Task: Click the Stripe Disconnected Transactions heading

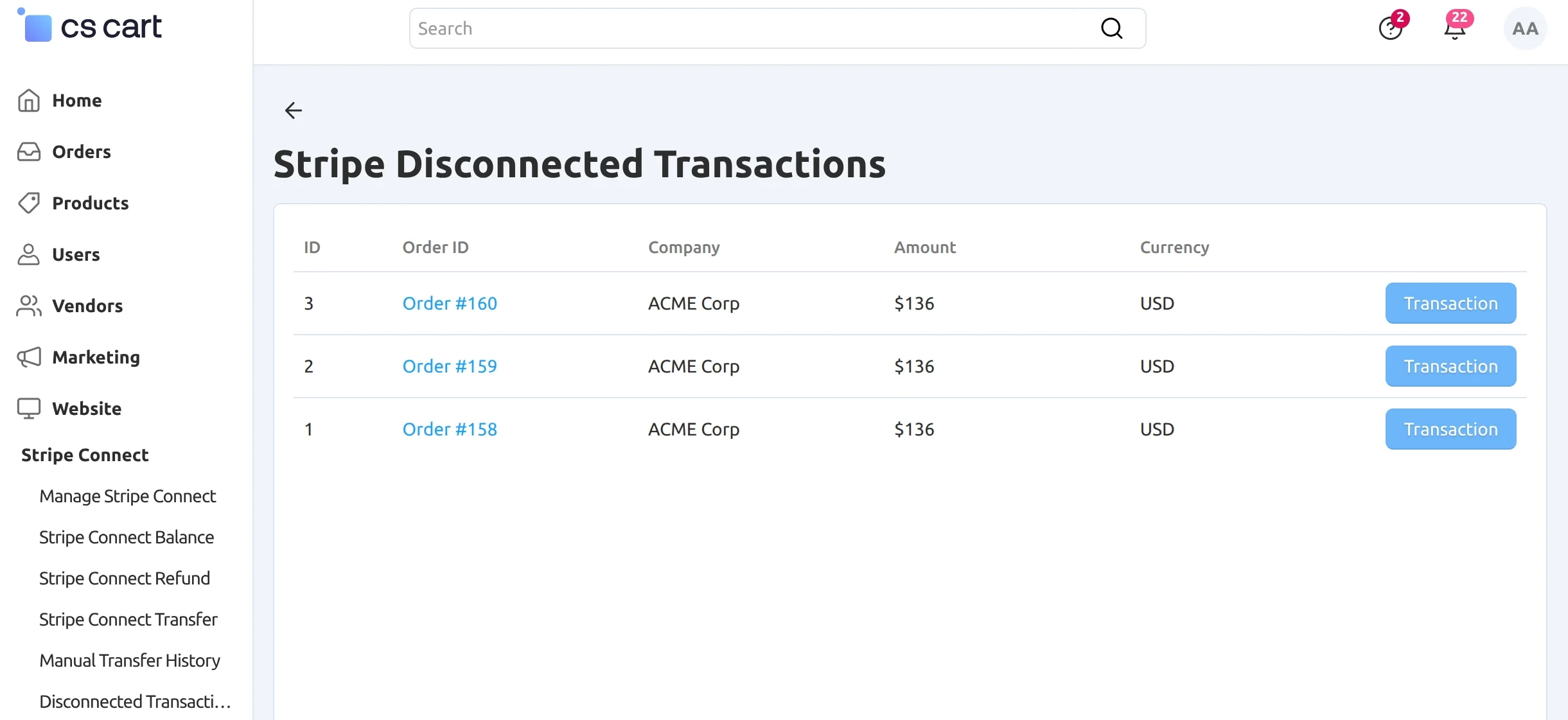Action: (579, 164)
